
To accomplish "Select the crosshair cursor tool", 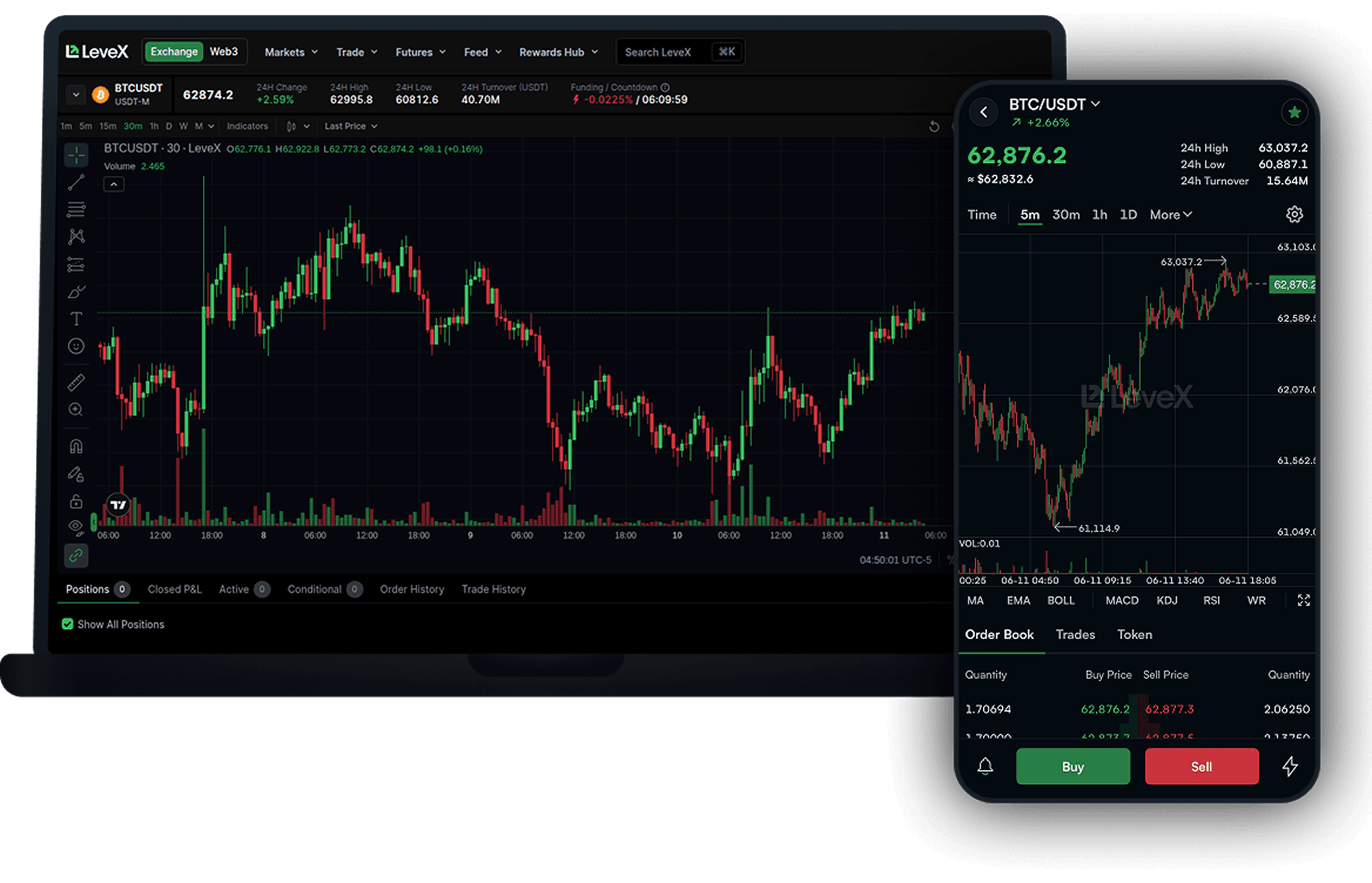I will click(76, 156).
